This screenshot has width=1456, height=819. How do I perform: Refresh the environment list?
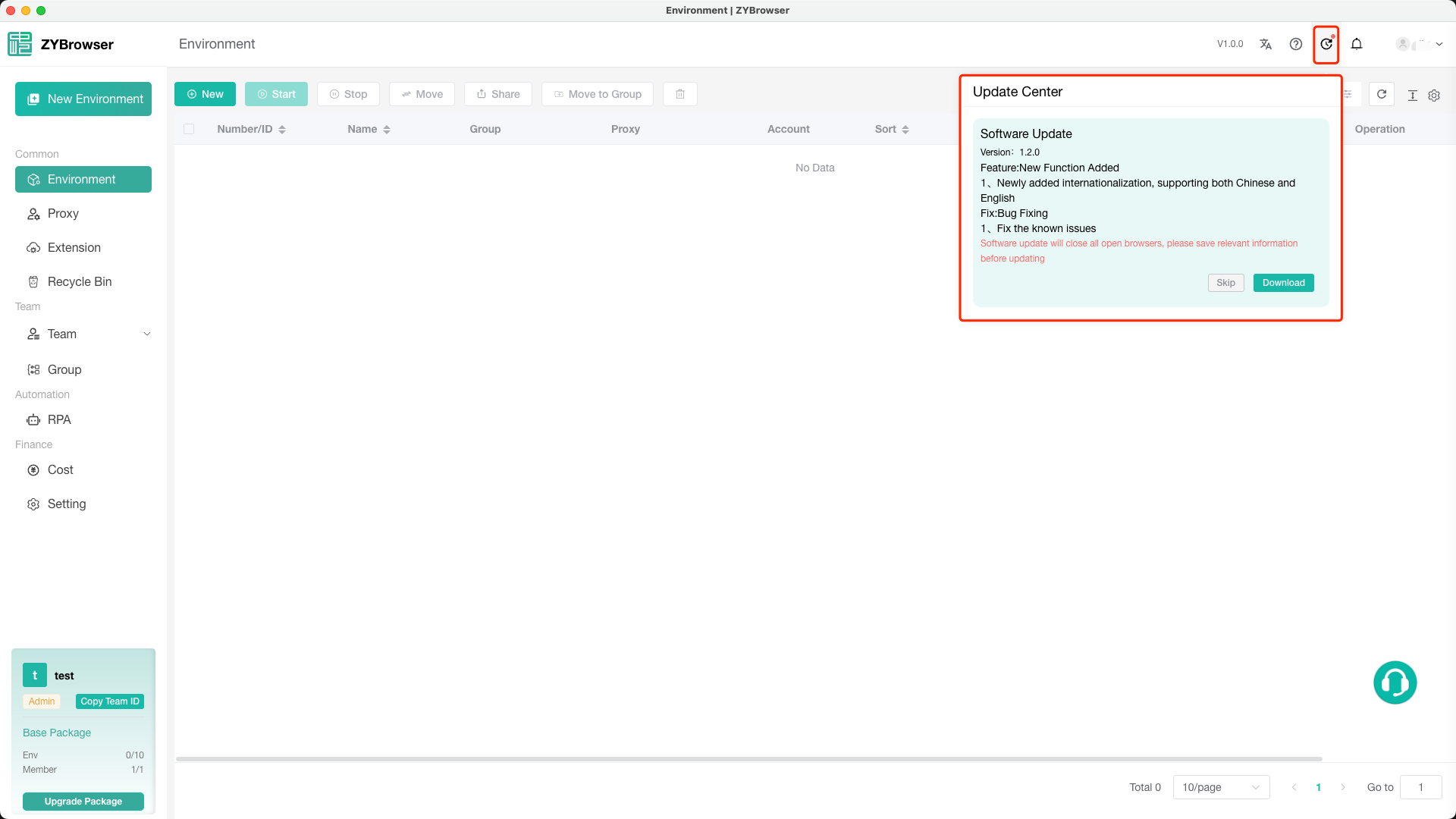coord(1382,94)
